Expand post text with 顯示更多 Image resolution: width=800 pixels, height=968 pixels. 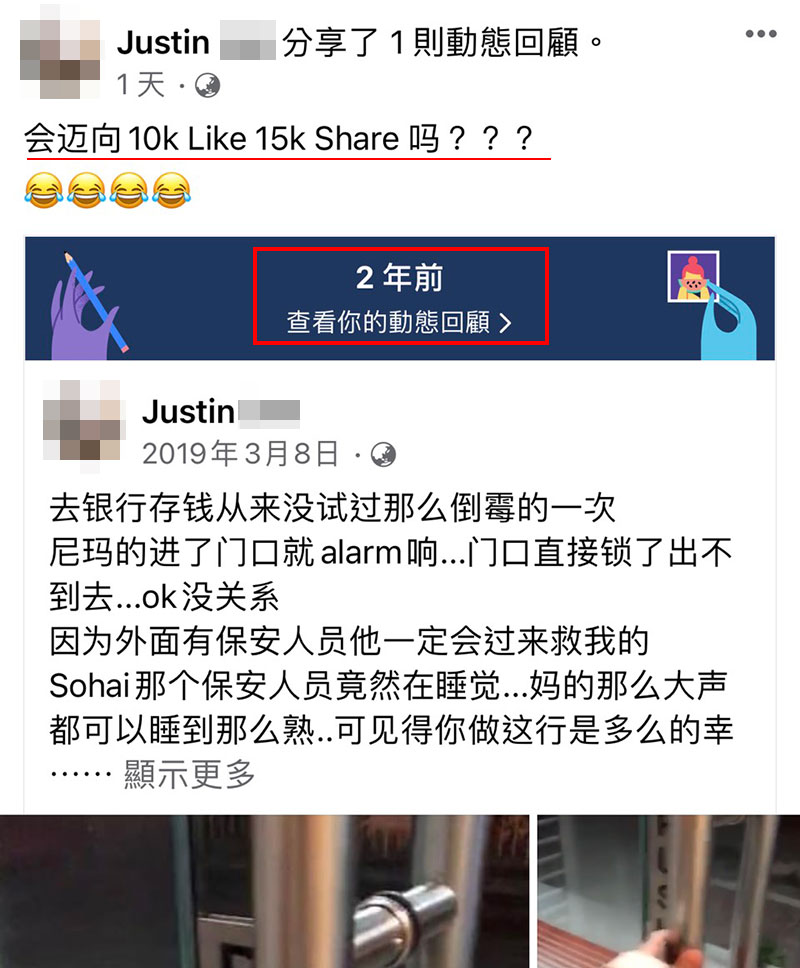click(x=190, y=774)
